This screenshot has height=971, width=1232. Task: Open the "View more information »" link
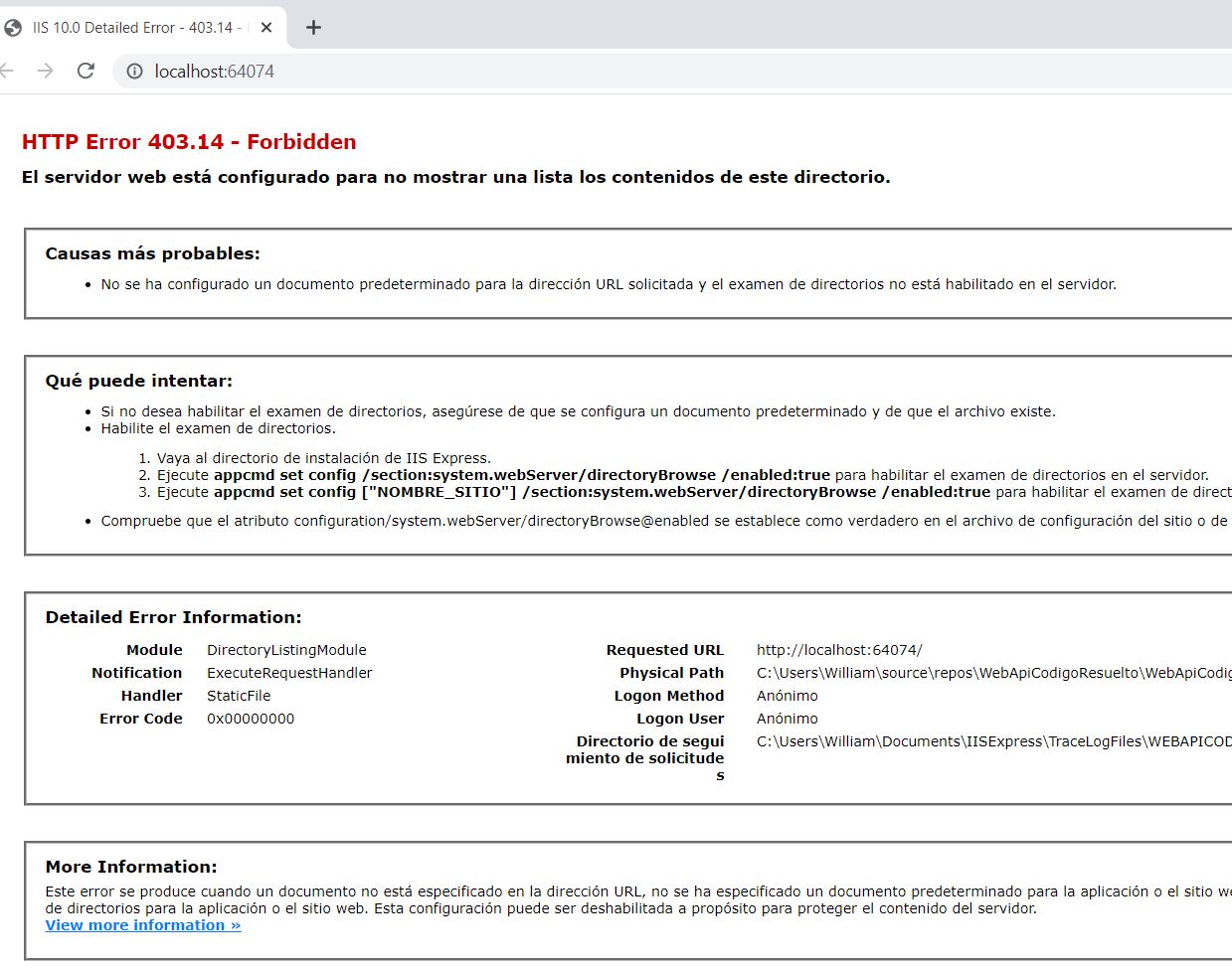pos(143,924)
